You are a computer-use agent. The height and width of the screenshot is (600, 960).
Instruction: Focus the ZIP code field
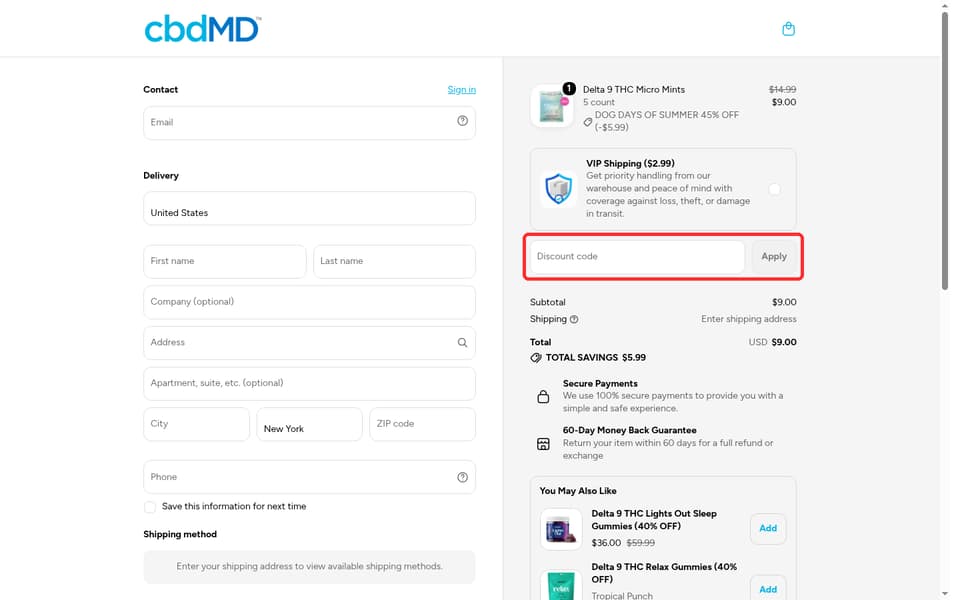(x=422, y=424)
